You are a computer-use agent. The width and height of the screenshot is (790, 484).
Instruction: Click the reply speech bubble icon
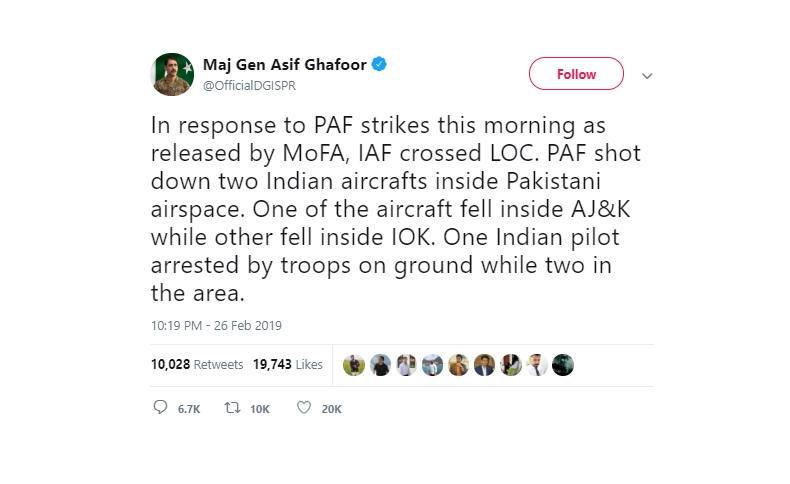161,408
